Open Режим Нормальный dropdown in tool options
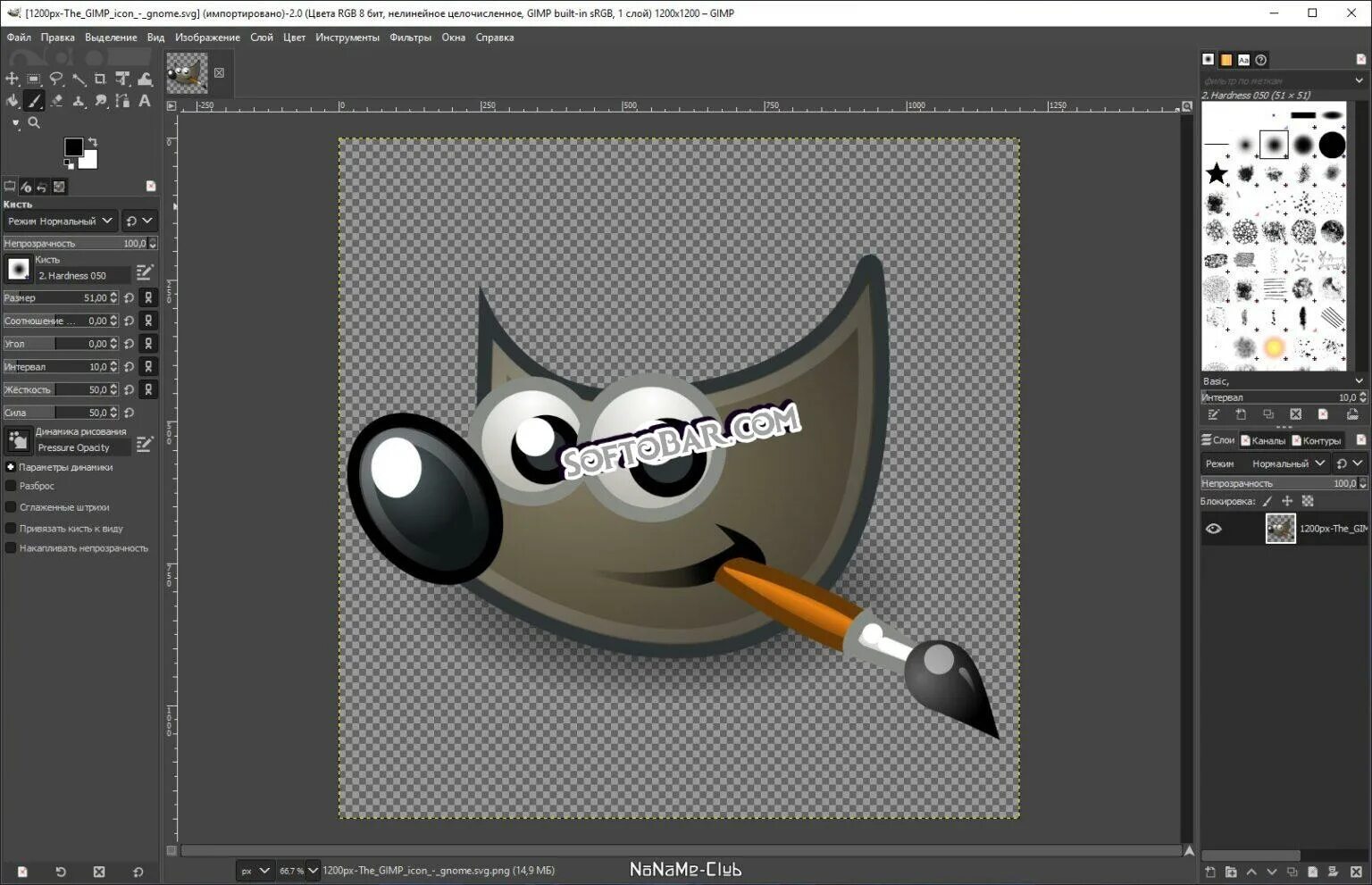Viewport: 1372px width, 885px height. (x=60, y=221)
